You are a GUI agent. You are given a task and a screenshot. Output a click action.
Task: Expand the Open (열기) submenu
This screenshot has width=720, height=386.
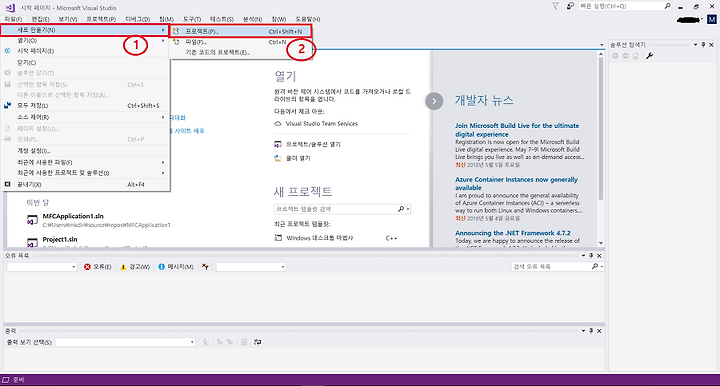click(85, 41)
